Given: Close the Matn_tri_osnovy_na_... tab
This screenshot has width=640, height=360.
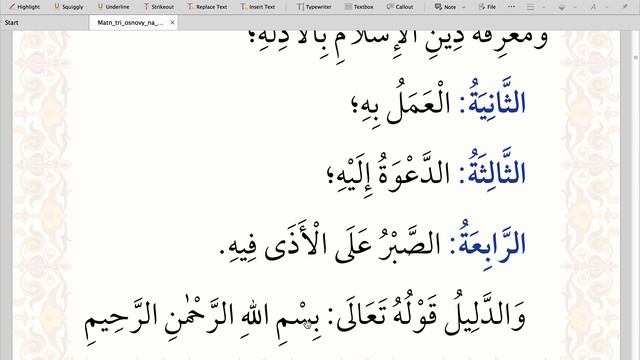Looking at the screenshot, I should [172, 22].
